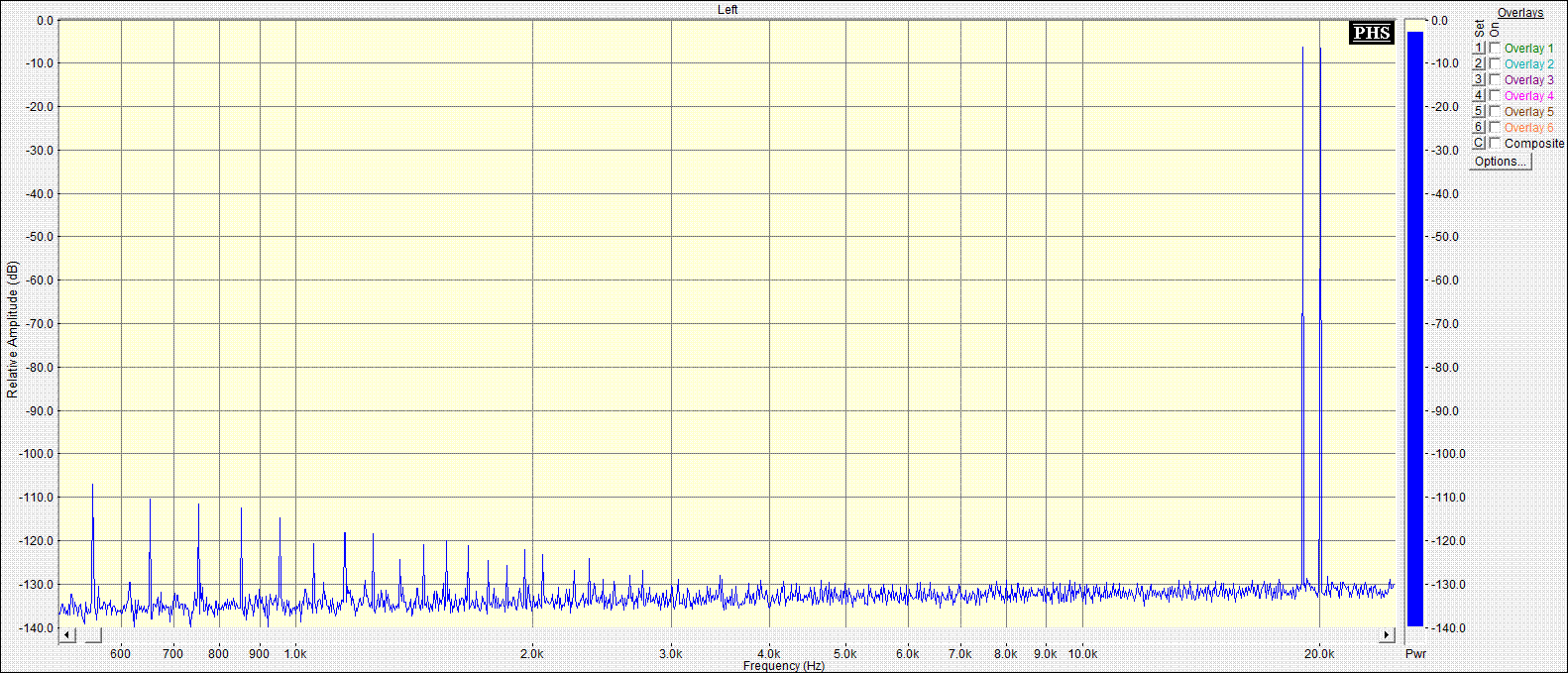1568x673 pixels.
Task: Click the PHS peak hold button
Action: [x=1372, y=33]
